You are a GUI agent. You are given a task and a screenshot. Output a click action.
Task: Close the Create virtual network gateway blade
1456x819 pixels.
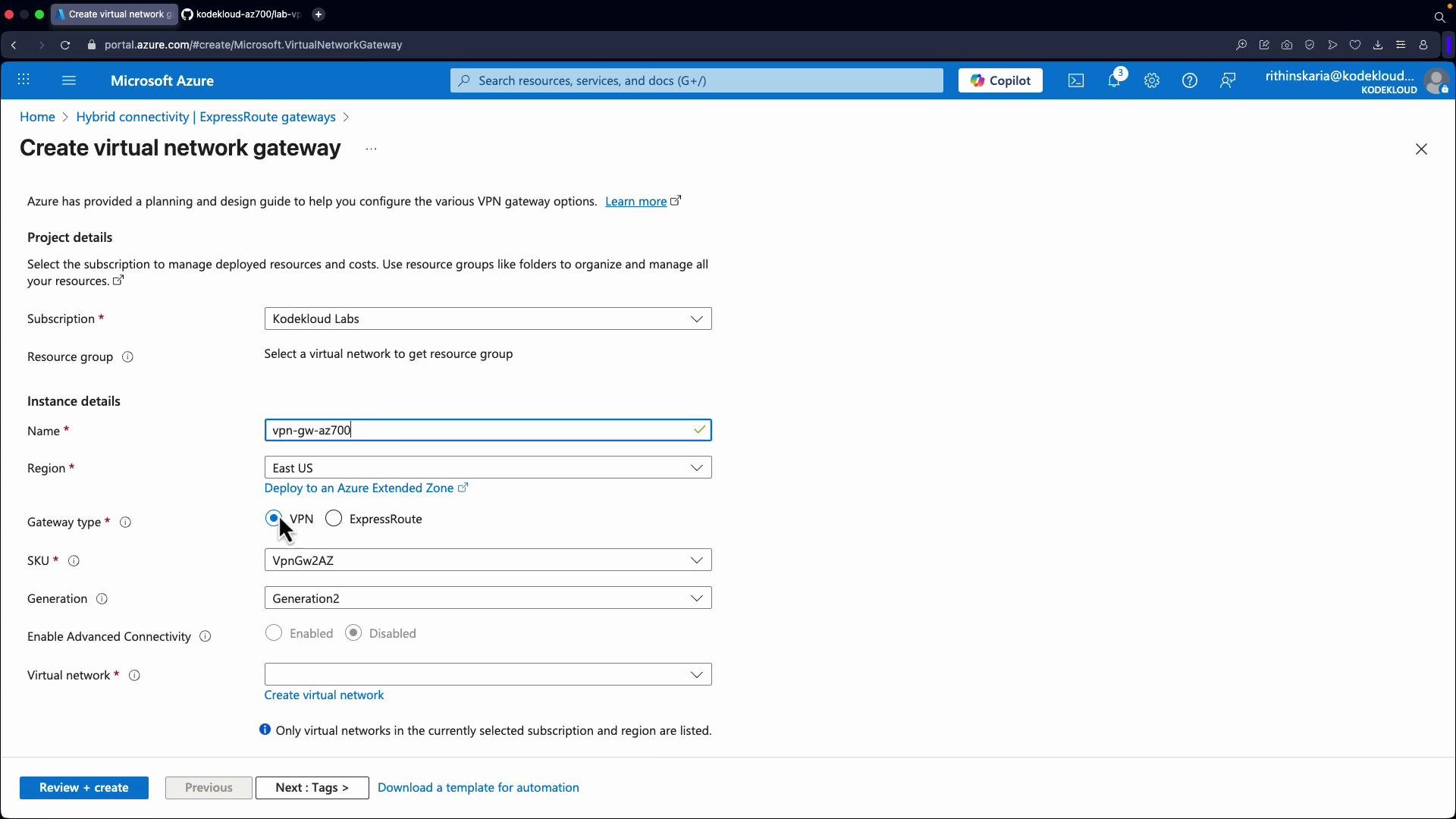1422,149
